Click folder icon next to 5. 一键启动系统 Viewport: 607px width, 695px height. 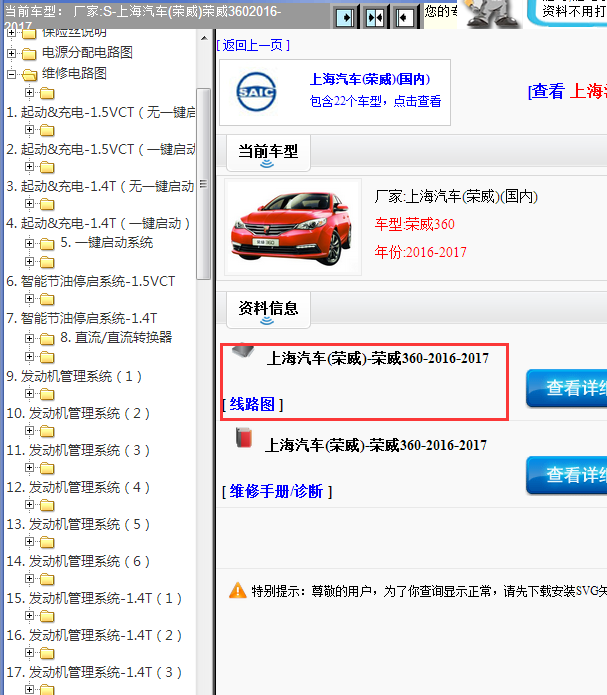47,244
